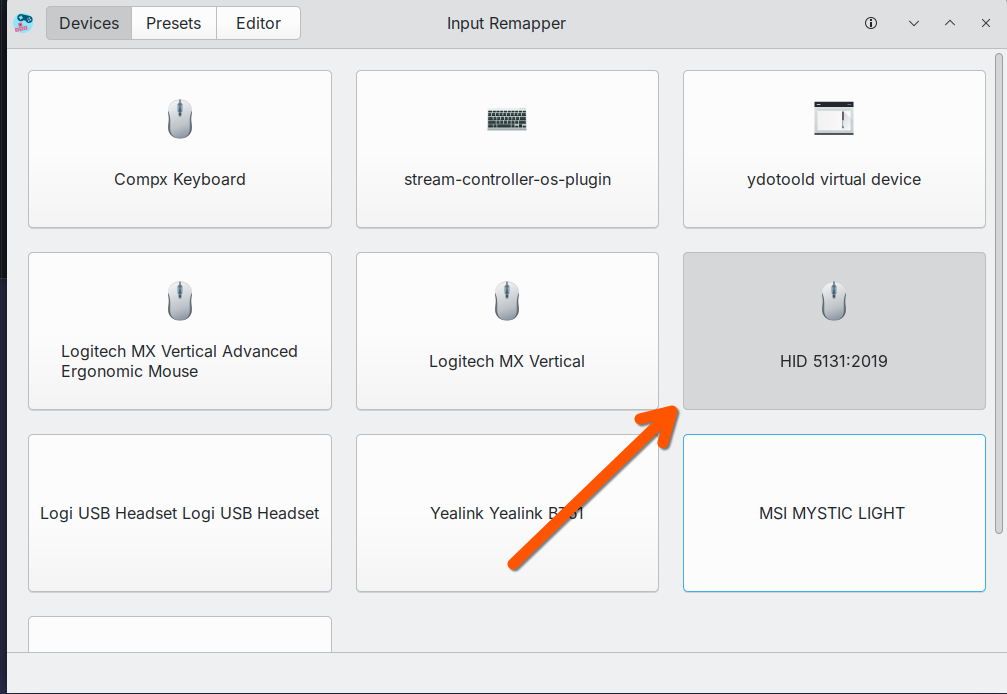Open the Editor tab
Image resolution: width=1007 pixels, height=694 pixels.
click(258, 22)
